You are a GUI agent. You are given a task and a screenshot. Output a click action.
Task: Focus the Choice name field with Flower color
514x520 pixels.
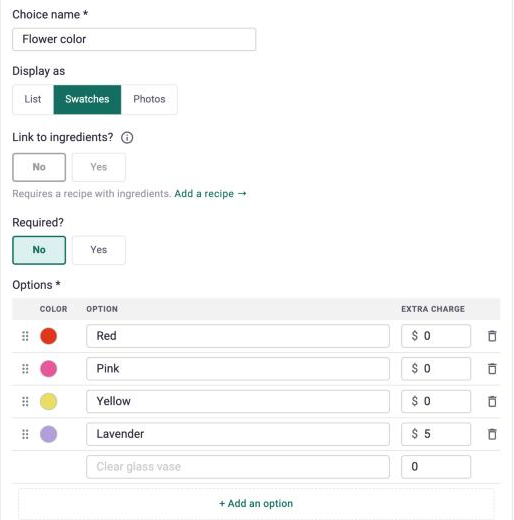(134, 39)
